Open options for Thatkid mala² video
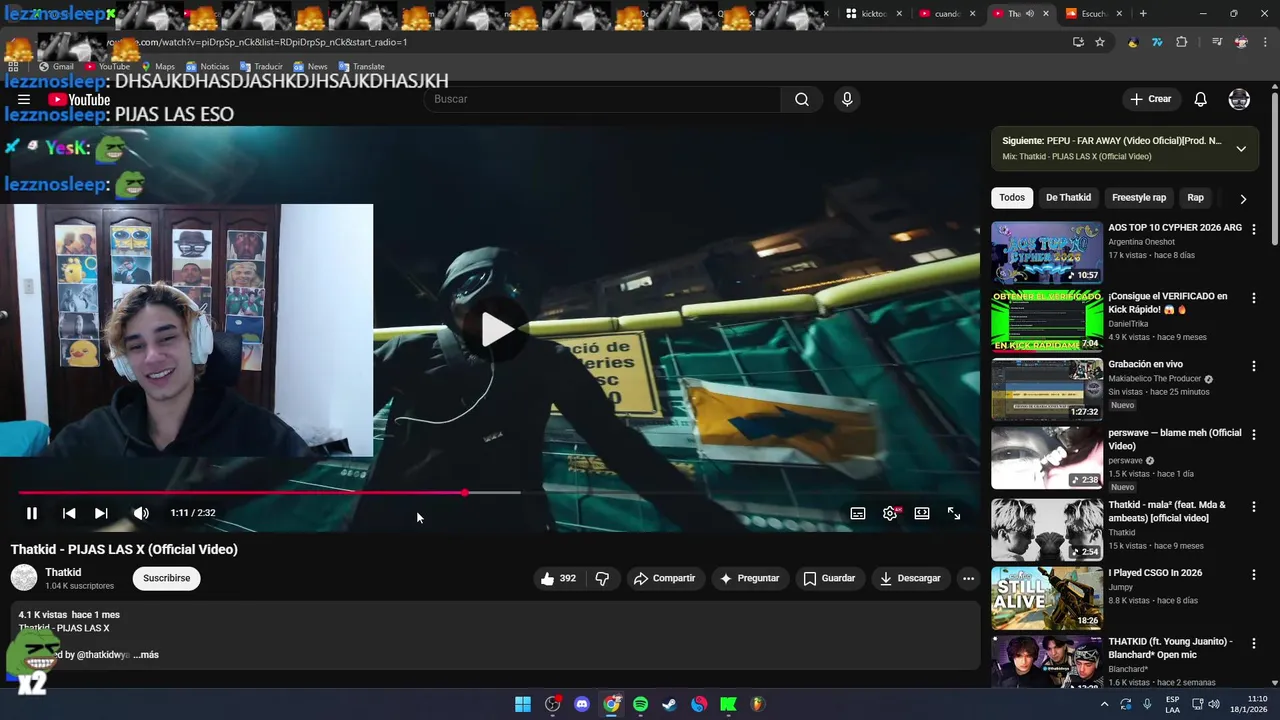 1253,506
